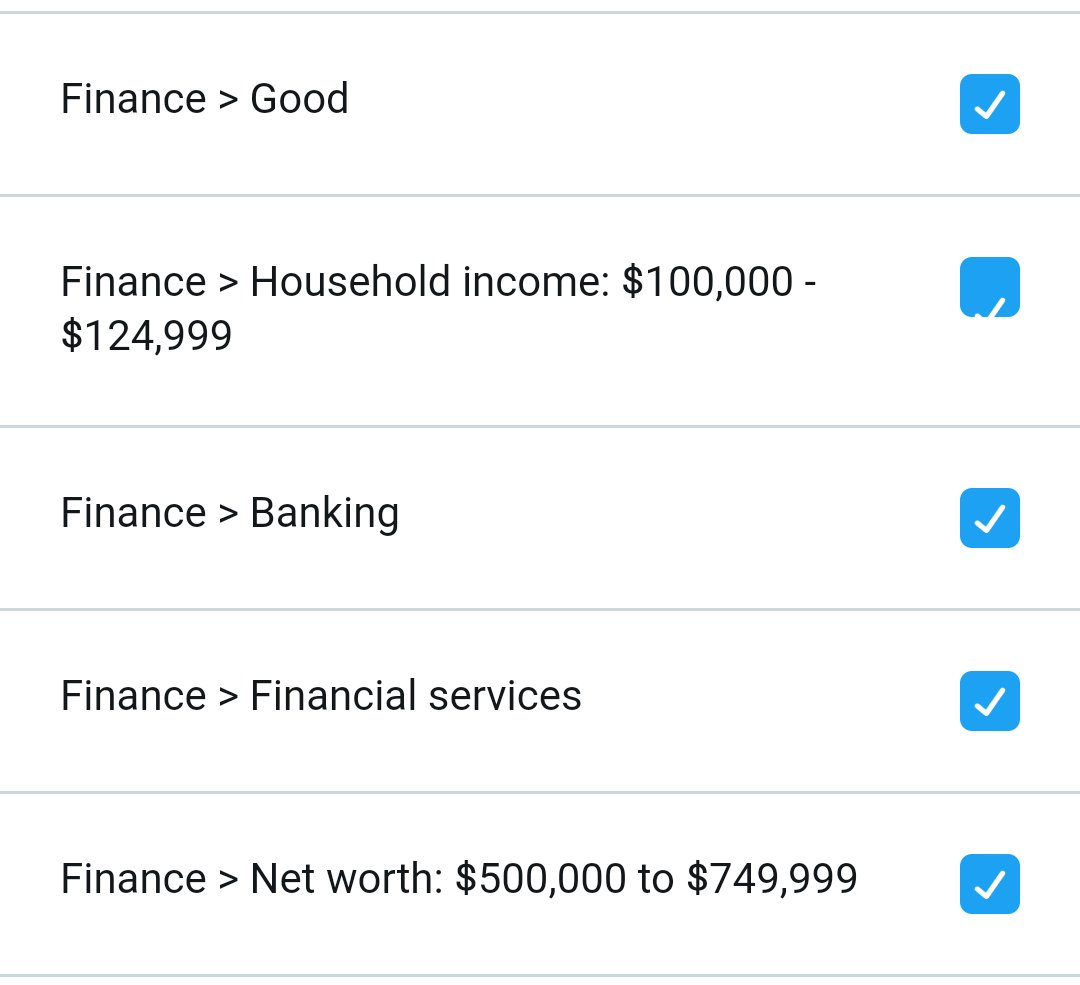Untick the Net worth $500,000 to $749,999 checkbox
Screen dimensions: 1080x985
tap(990, 884)
